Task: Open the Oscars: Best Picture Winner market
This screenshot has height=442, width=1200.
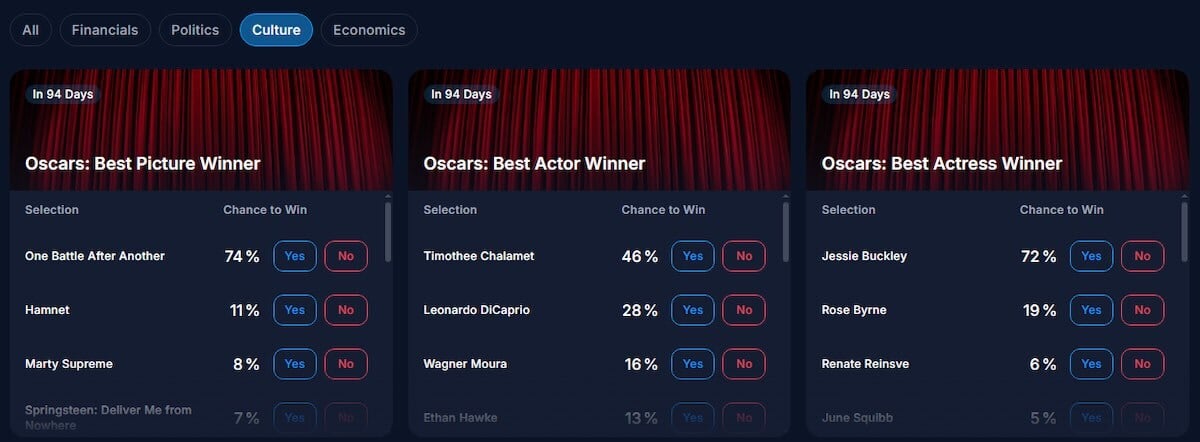Action: click(142, 164)
